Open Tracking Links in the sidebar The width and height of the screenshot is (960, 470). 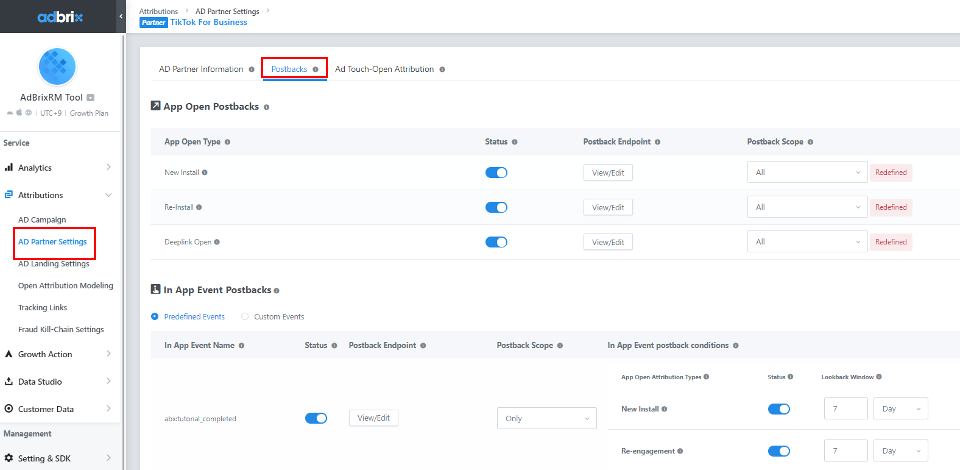(x=41, y=307)
